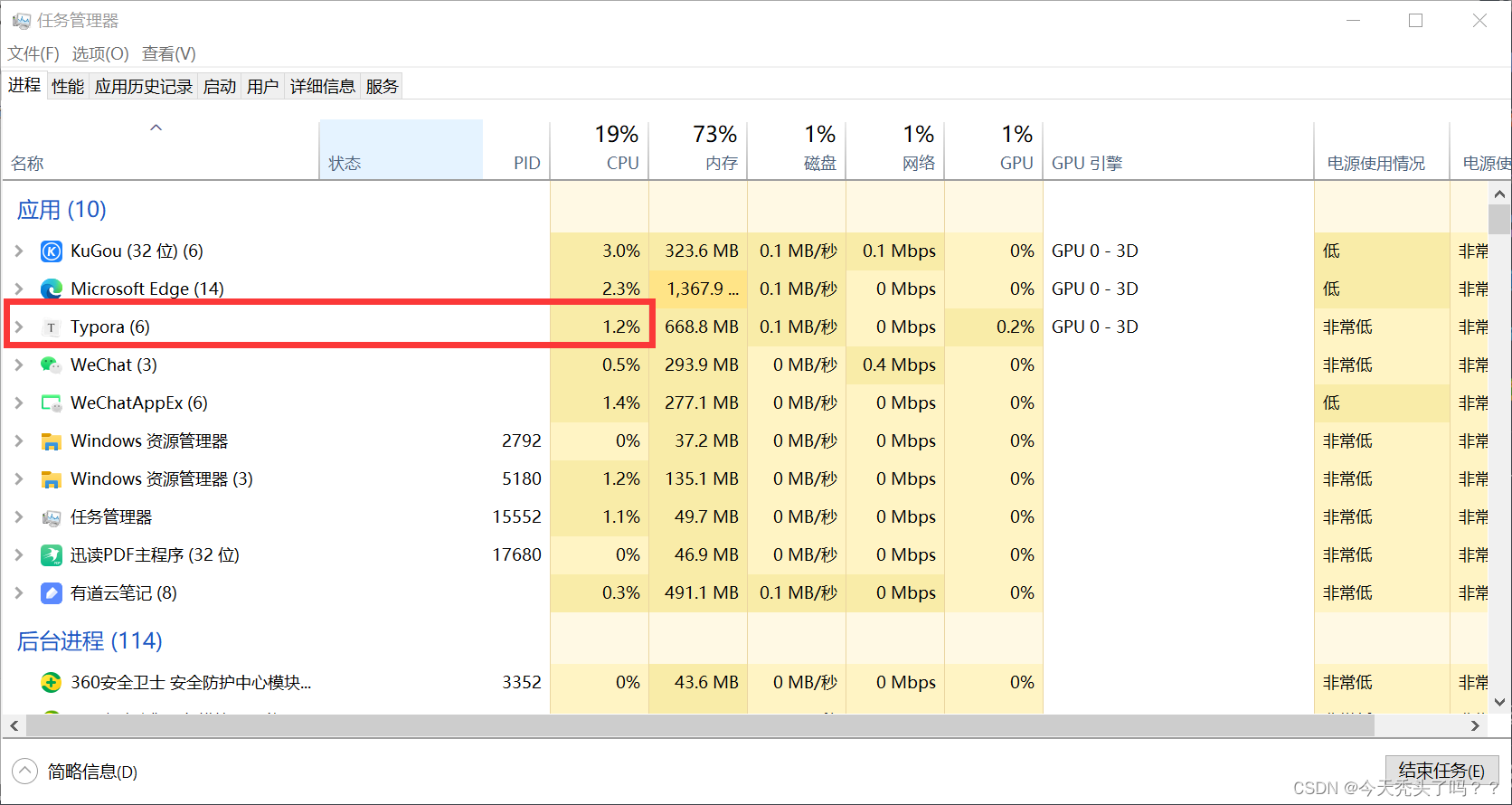Screen dimensions: 1512x805
Task: Expand the KuGou process group
Action: tap(19, 251)
